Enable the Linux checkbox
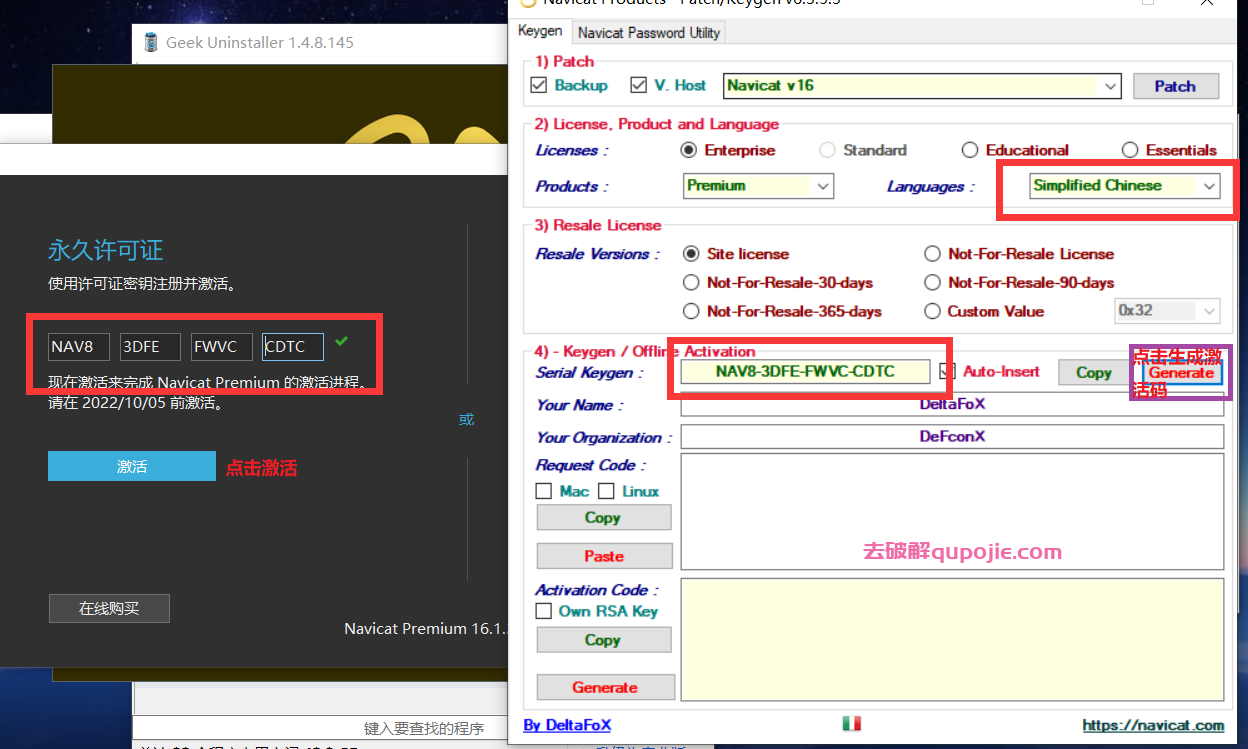The height and width of the screenshot is (749, 1248). click(606, 491)
